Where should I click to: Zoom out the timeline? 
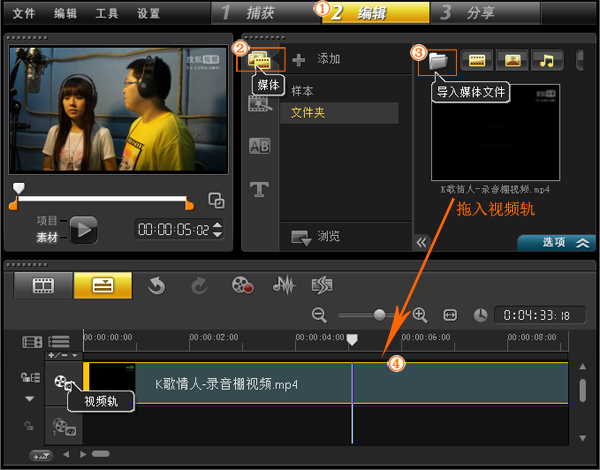[x=319, y=315]
